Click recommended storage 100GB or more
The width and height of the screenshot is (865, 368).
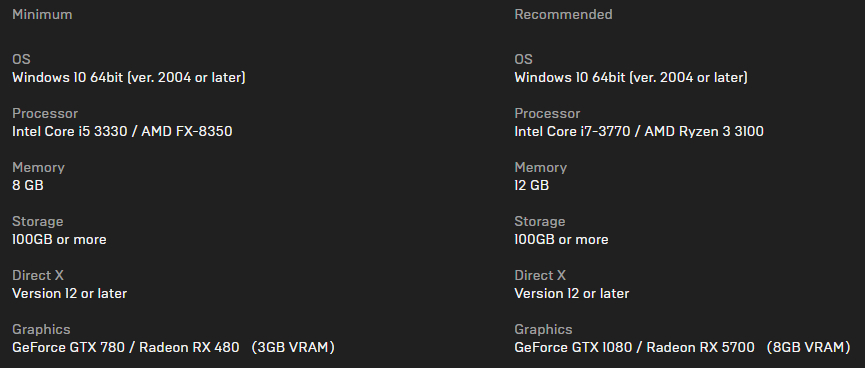point(562,239)
